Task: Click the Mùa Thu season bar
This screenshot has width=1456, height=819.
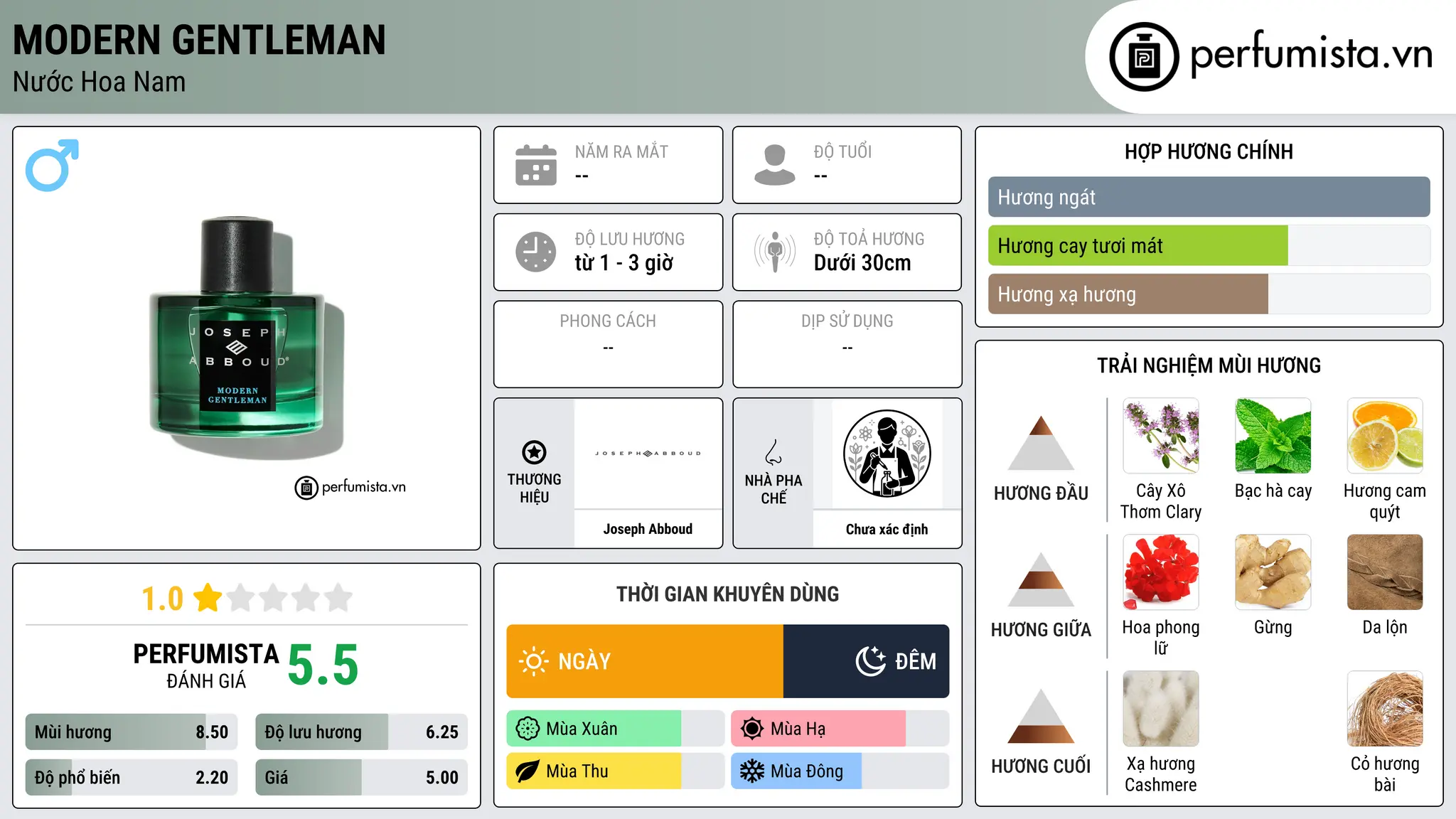Action: [615, 771]
